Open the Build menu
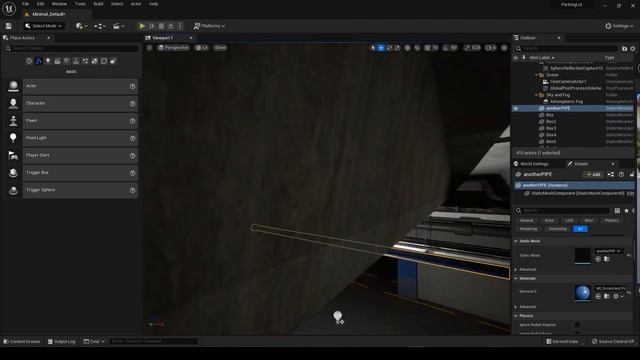 click(x=98, y=4)
